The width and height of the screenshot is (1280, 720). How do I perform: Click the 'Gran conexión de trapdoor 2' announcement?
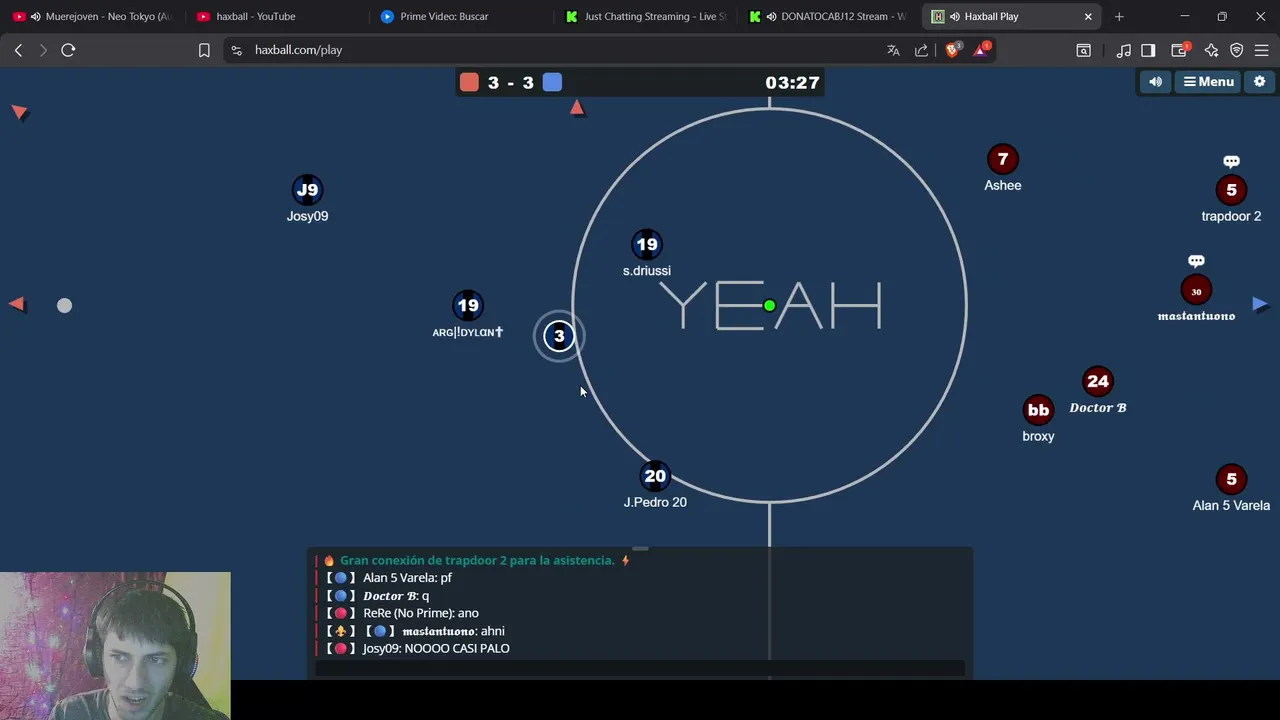point(477,561)
